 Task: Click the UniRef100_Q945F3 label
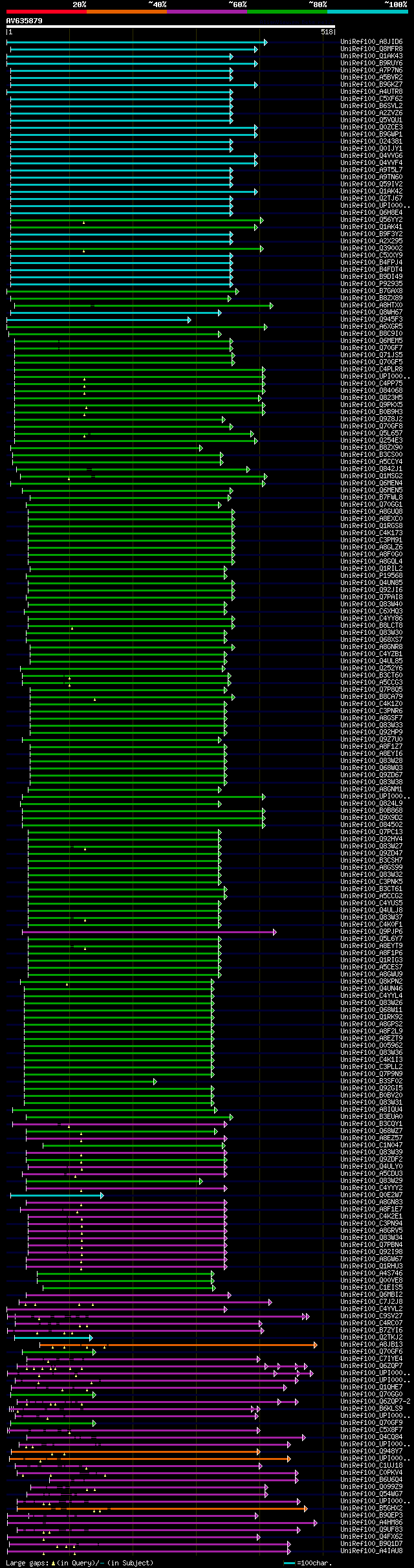point(371,320)
